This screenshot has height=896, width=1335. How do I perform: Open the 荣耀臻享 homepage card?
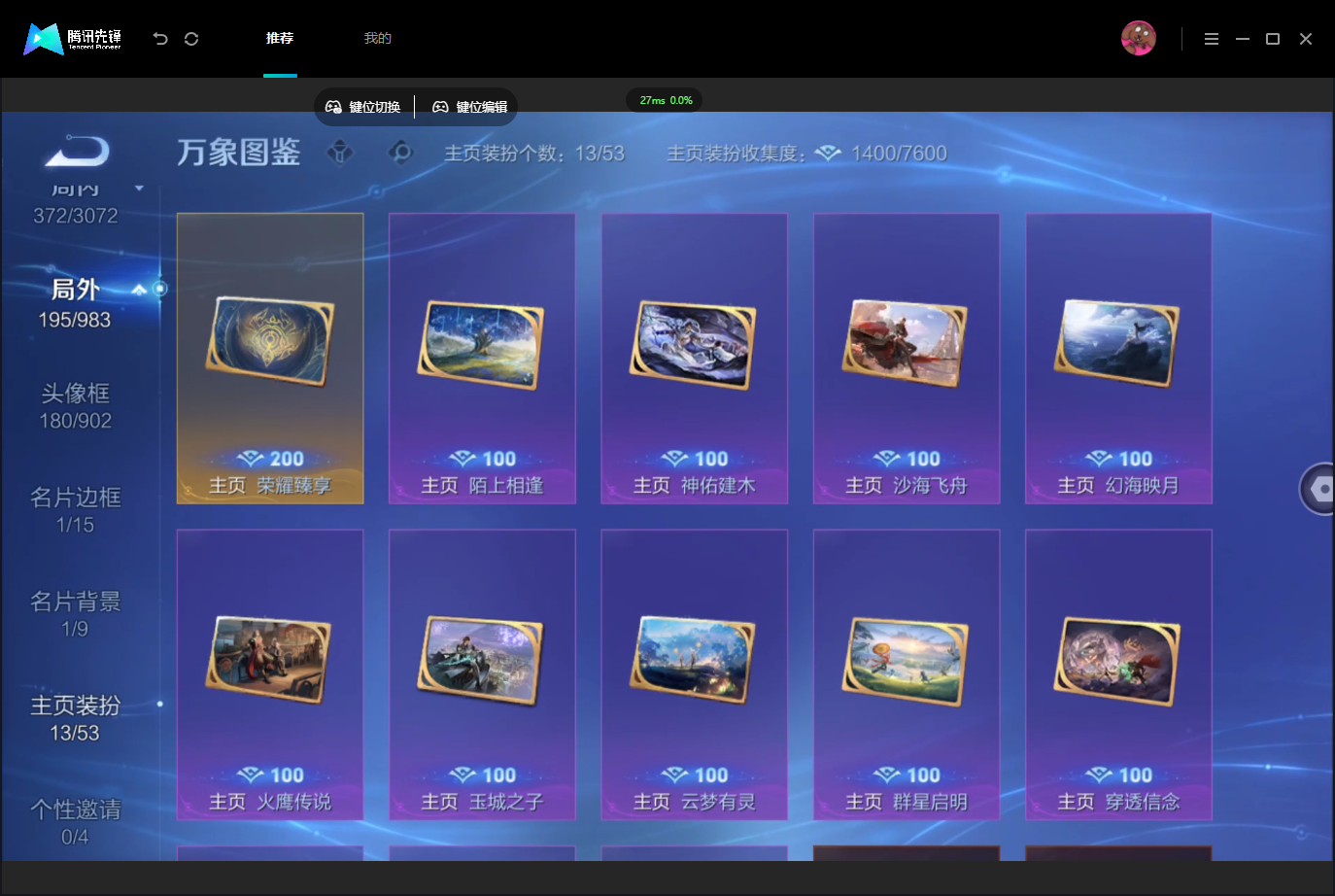point(270,359)
